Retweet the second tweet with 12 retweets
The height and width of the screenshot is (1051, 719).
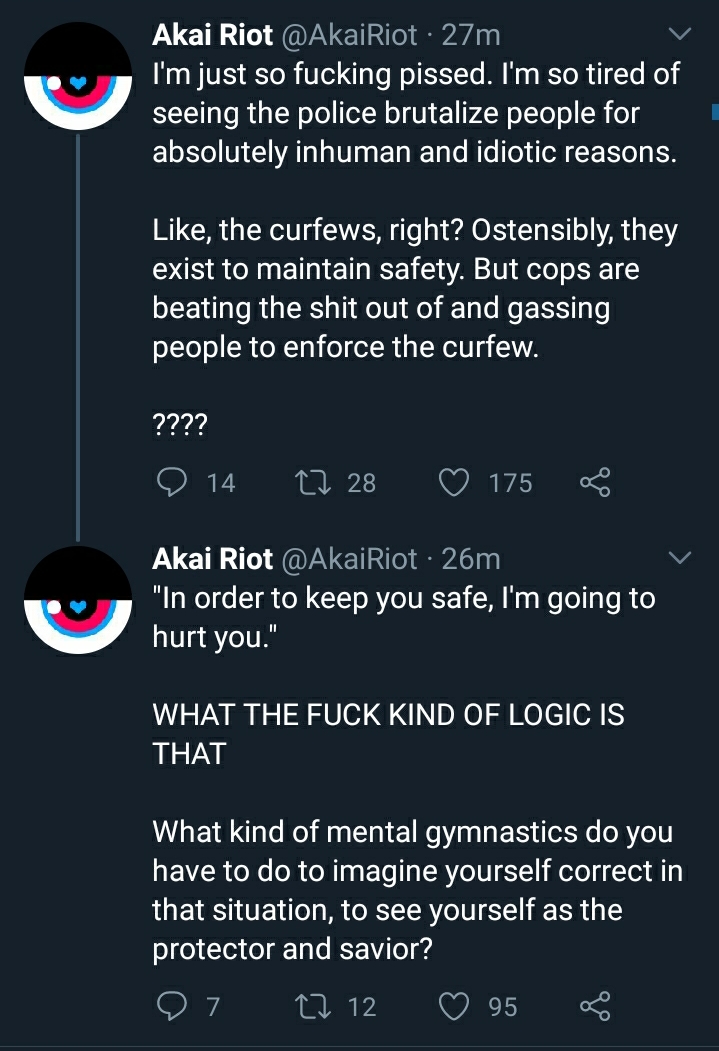[313, 1006]
